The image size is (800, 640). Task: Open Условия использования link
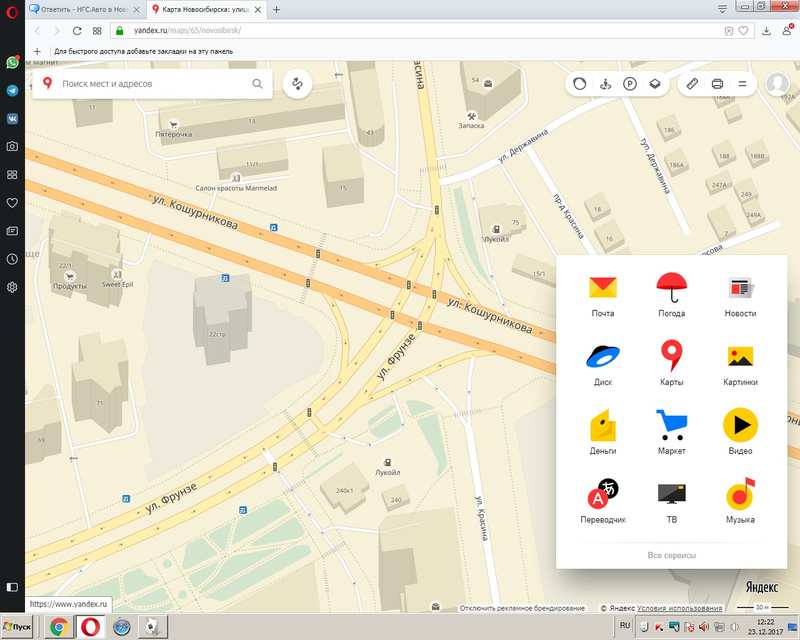point(680,608)
